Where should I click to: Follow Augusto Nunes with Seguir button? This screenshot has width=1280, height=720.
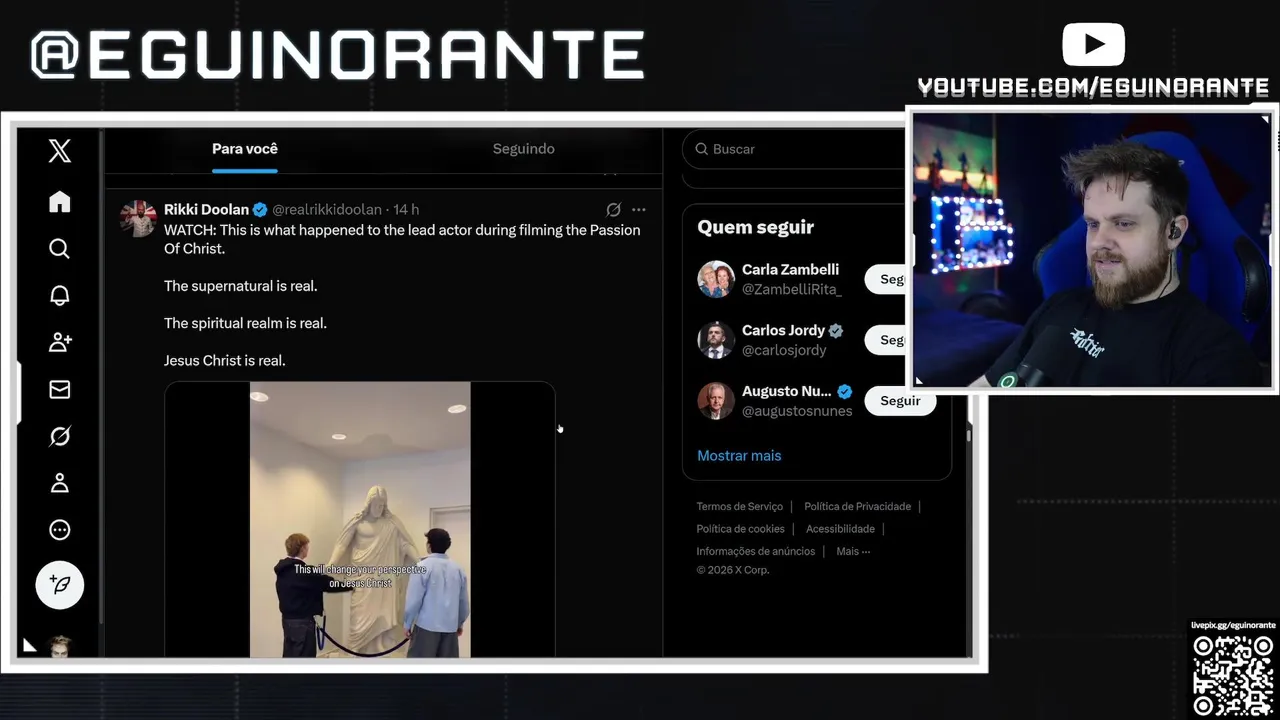(900, 401)
